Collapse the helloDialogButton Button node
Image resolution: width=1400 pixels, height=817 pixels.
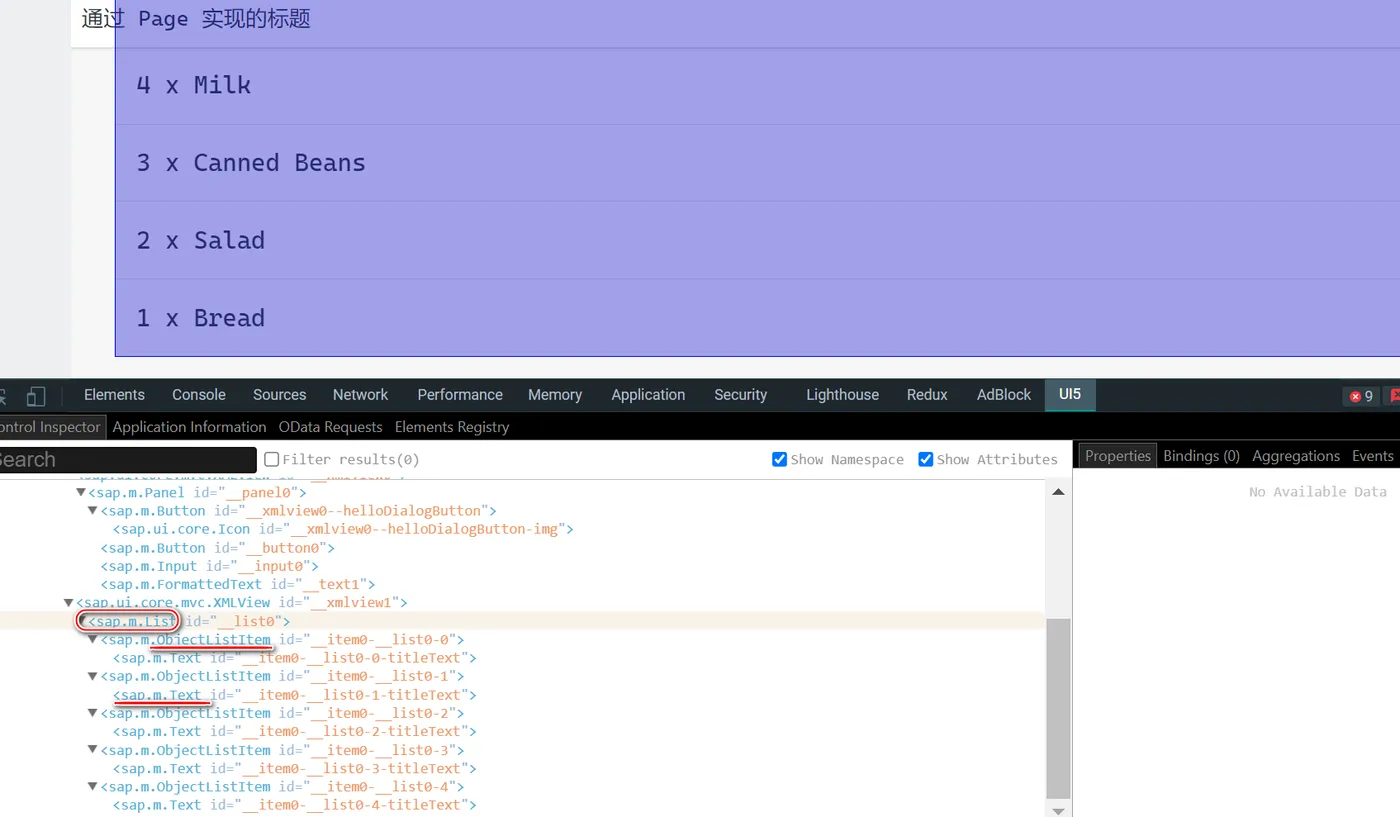[93, 511]
